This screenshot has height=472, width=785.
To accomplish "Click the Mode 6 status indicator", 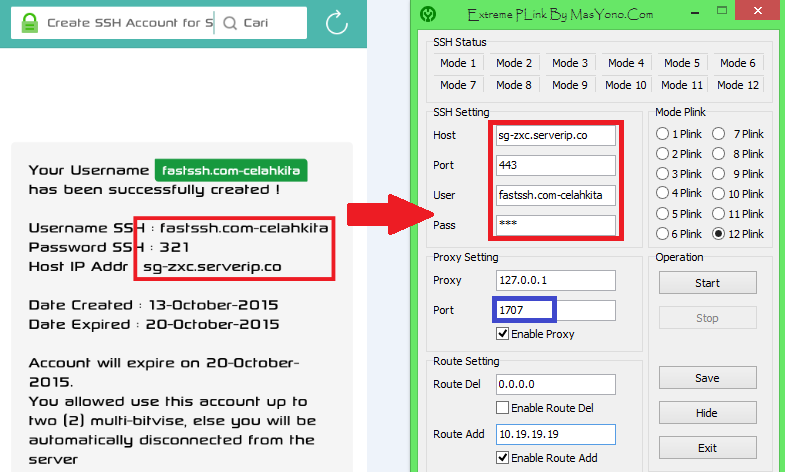I will click(738, 63).
